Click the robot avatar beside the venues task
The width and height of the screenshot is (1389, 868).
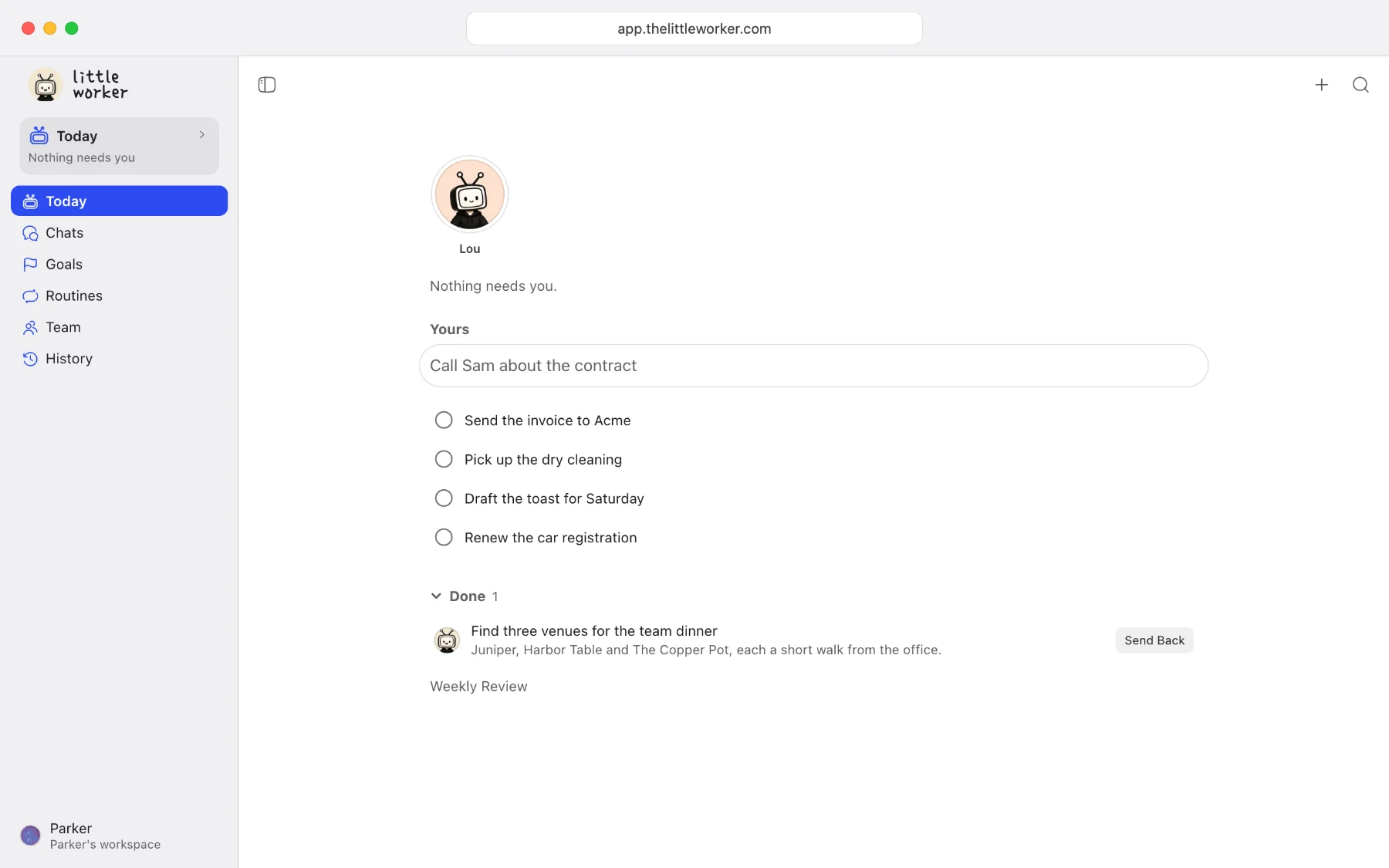(x=447, y=640)
